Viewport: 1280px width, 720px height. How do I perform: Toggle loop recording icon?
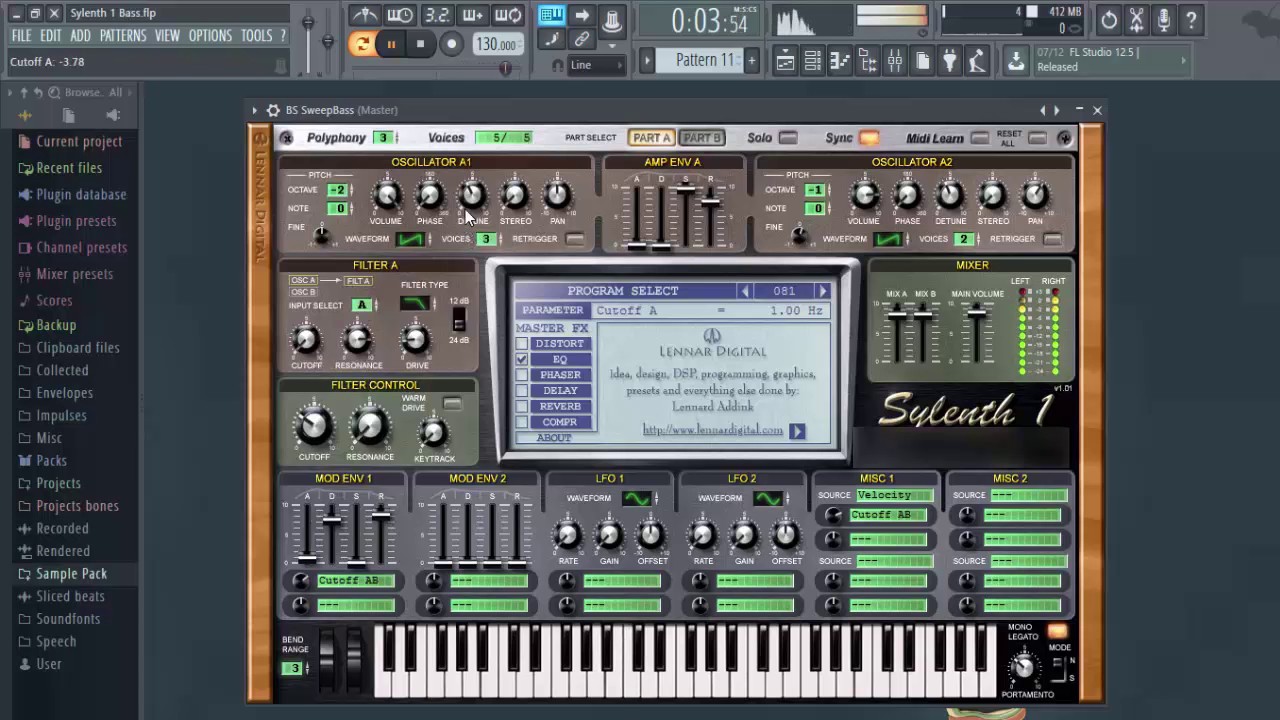509,15
